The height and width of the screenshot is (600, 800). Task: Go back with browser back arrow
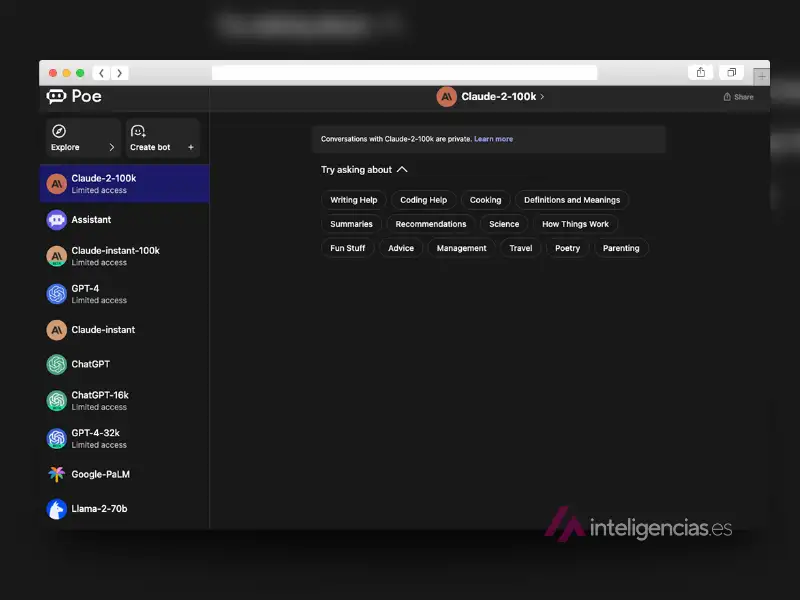point(102,73)
